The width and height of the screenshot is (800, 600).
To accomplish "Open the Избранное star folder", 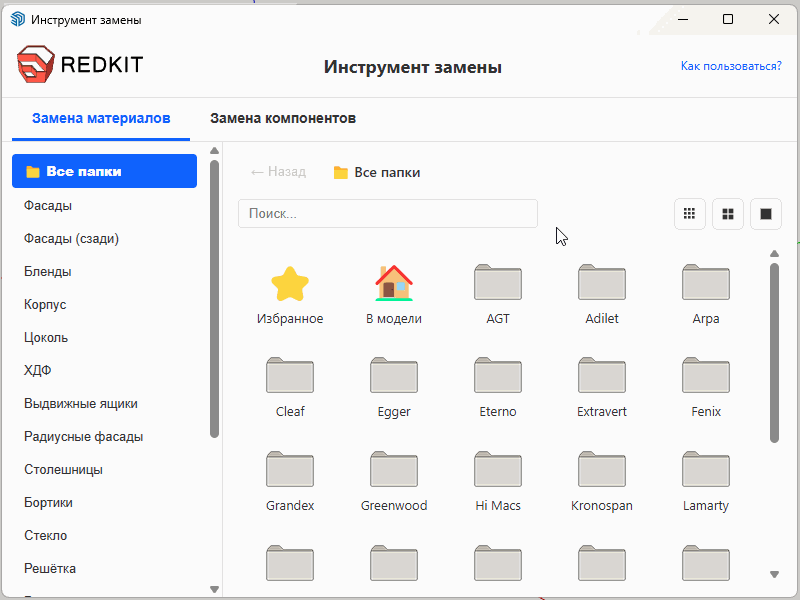I will [290, 296].
